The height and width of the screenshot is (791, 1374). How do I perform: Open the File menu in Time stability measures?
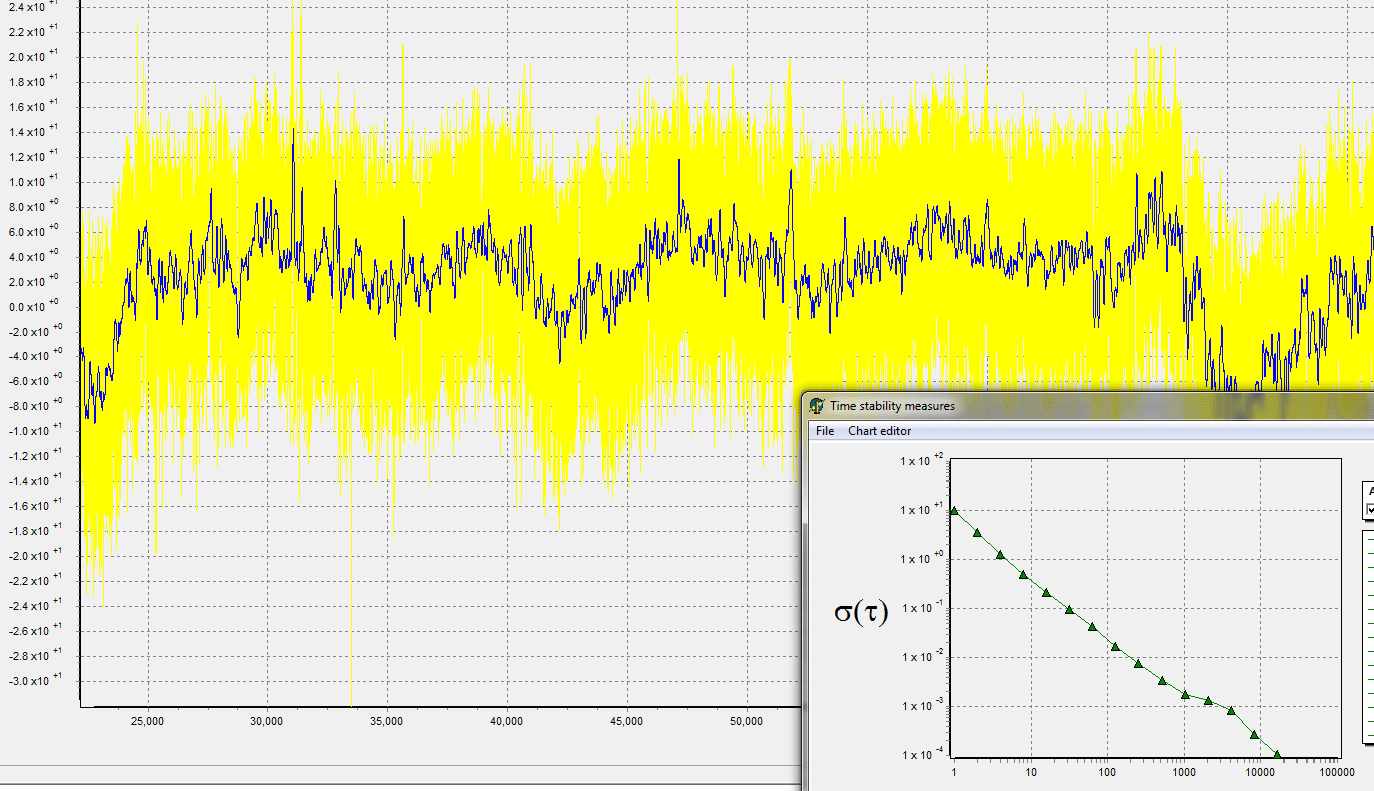(825, 431)
